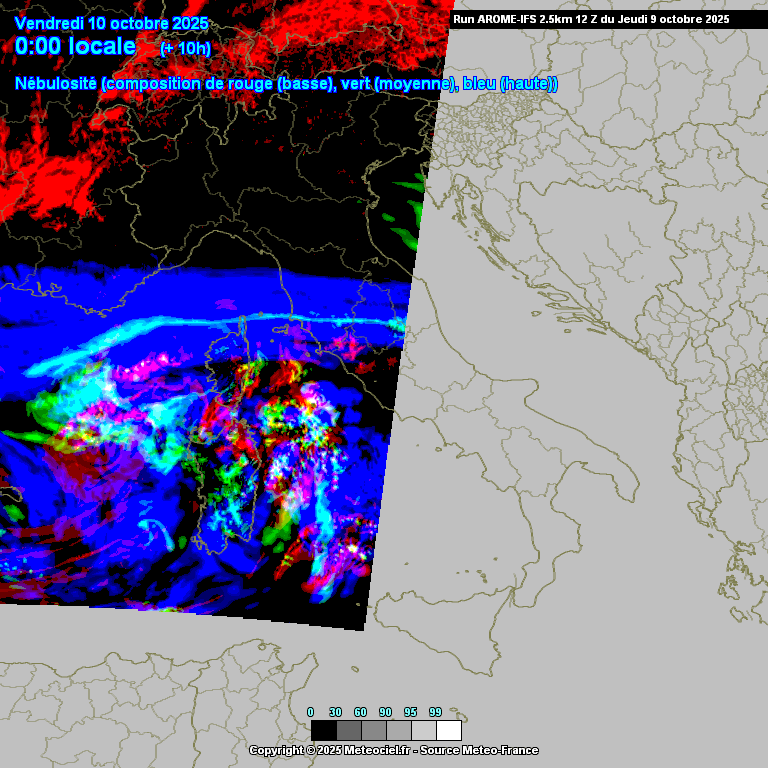Click the 0 label above the legend
The height and width of the screenshot is (768, 768).
coord(310,711)
